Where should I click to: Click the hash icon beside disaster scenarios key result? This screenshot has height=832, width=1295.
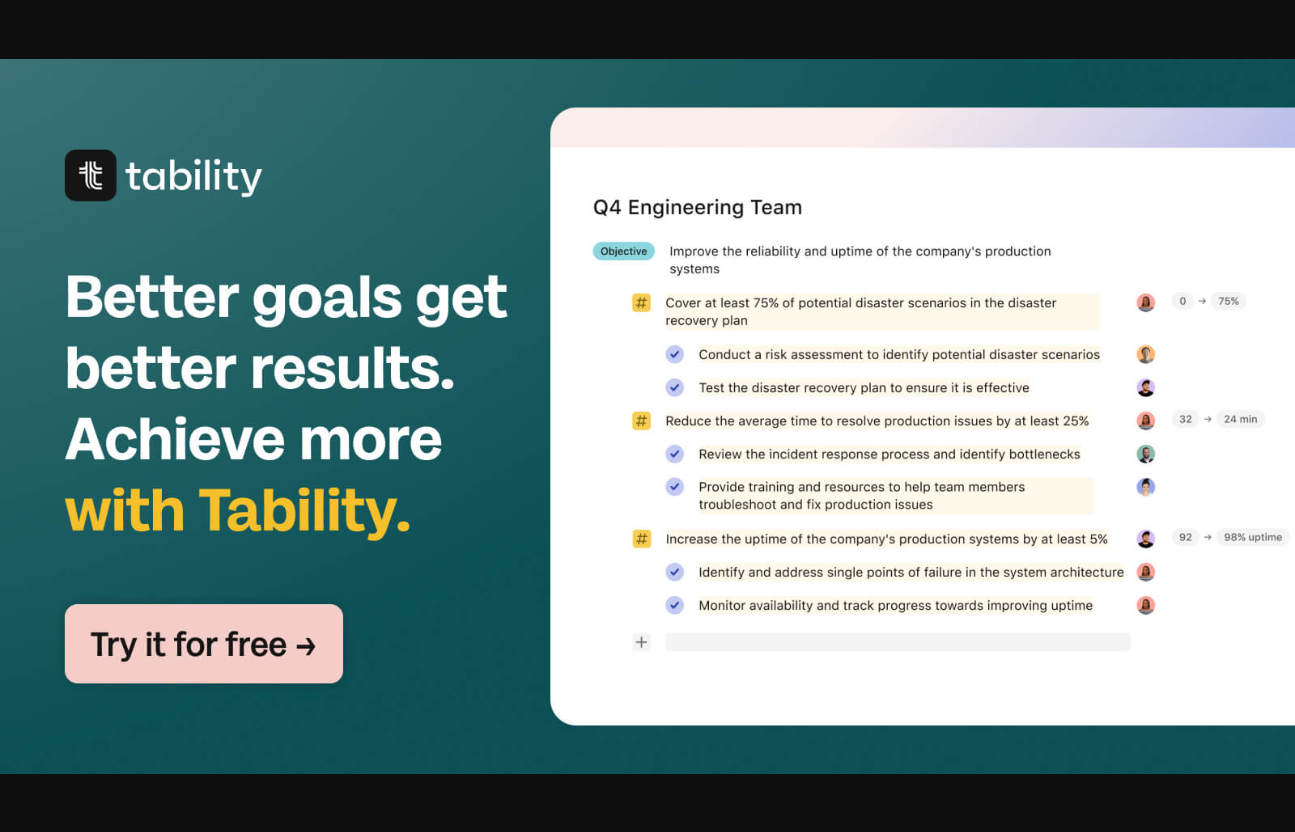click(641, 303)
